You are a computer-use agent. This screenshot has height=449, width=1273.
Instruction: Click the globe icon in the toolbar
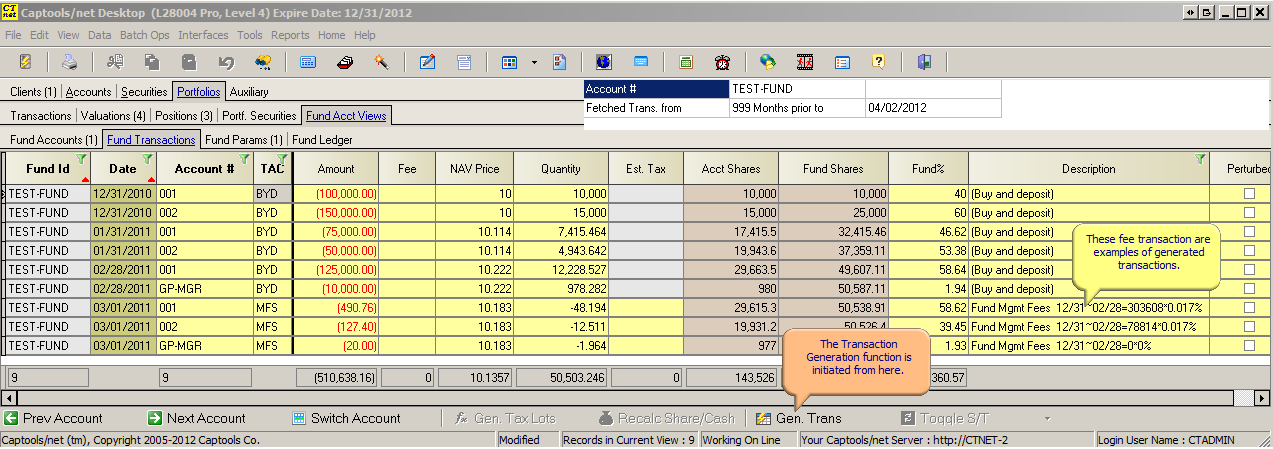point(603,62)
